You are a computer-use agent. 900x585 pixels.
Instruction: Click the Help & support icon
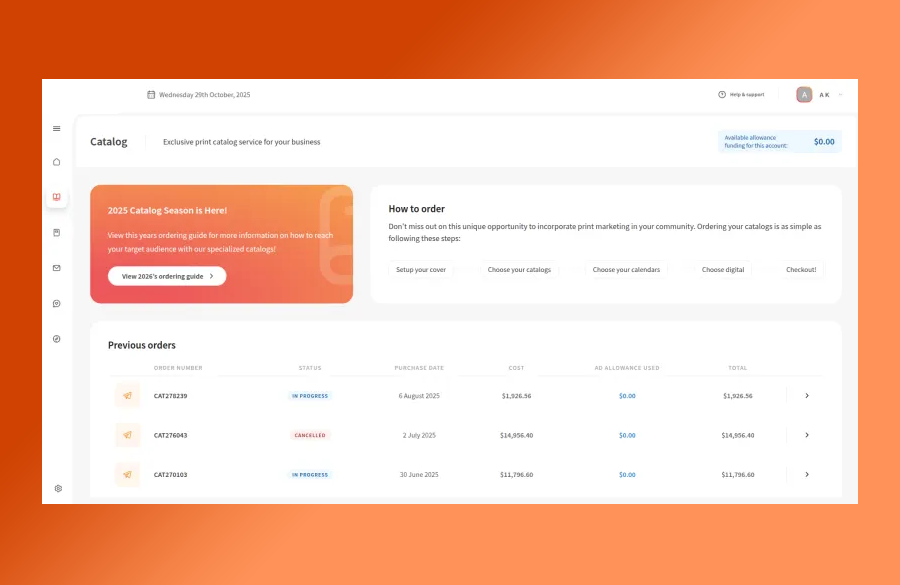point(721,93)
